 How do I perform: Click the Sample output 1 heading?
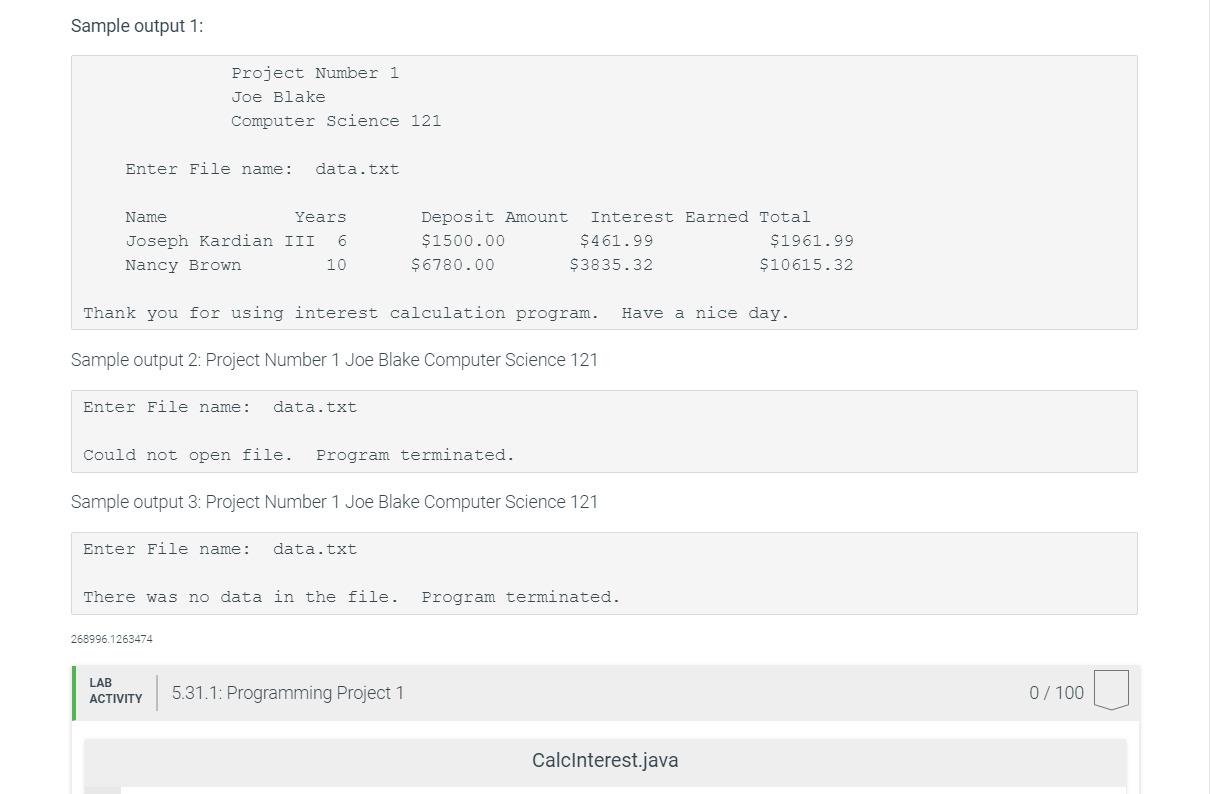pyautogui.click(x=136, y=25)
